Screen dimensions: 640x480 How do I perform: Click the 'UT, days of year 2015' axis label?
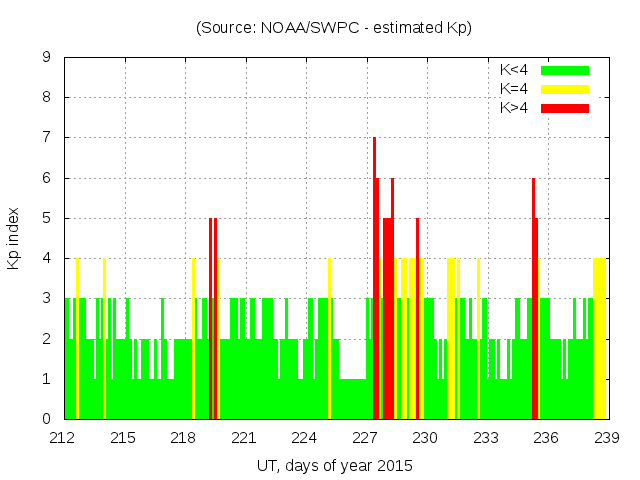click(334, 465)
